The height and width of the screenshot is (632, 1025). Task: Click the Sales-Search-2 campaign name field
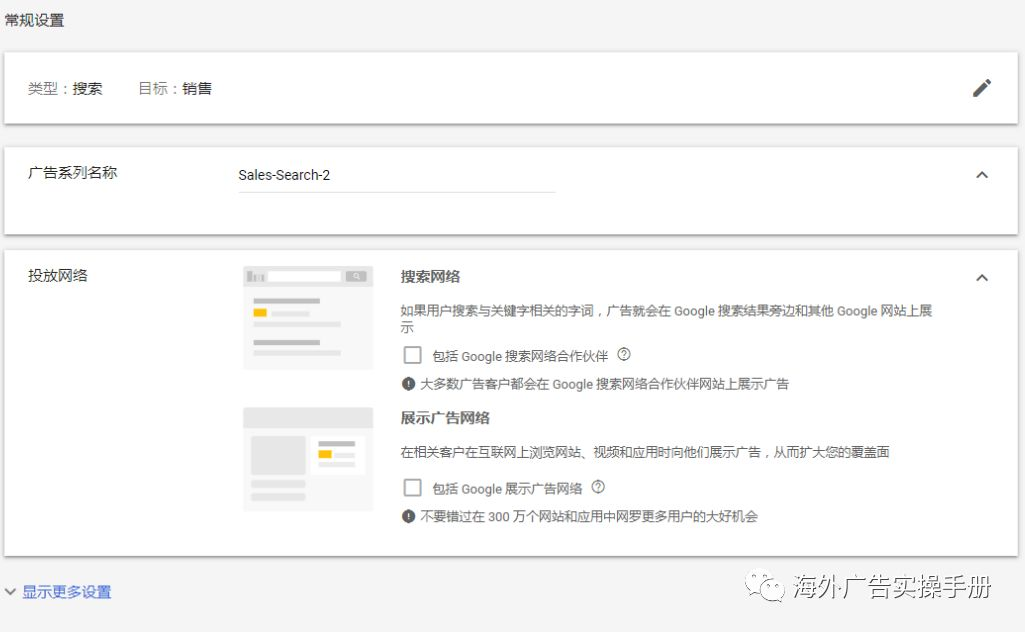pyautogui.click(x=396, y=175)
